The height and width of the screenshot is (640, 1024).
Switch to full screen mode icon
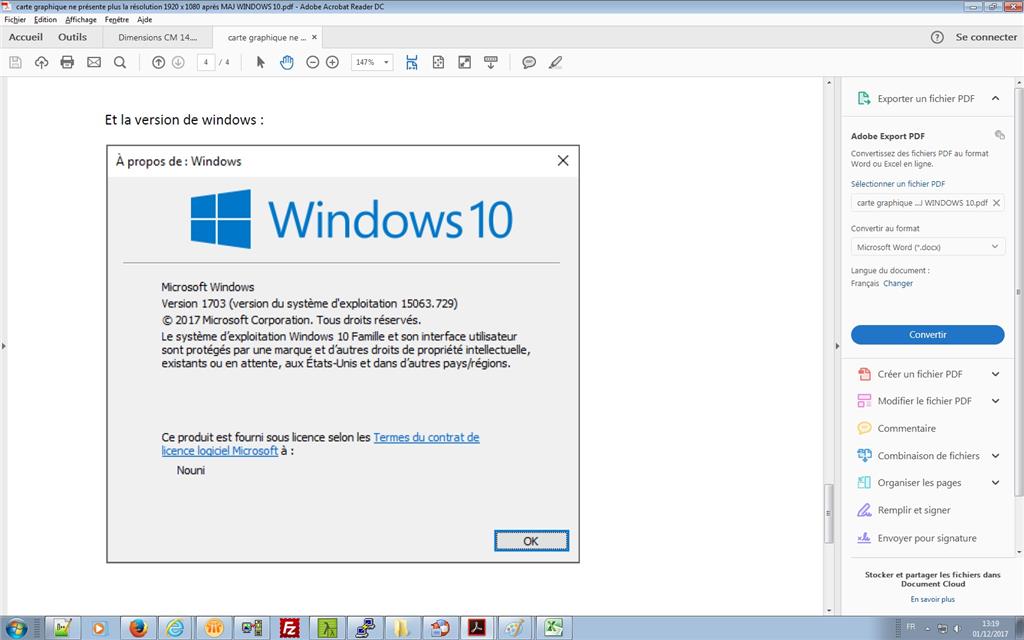(464, 63)
